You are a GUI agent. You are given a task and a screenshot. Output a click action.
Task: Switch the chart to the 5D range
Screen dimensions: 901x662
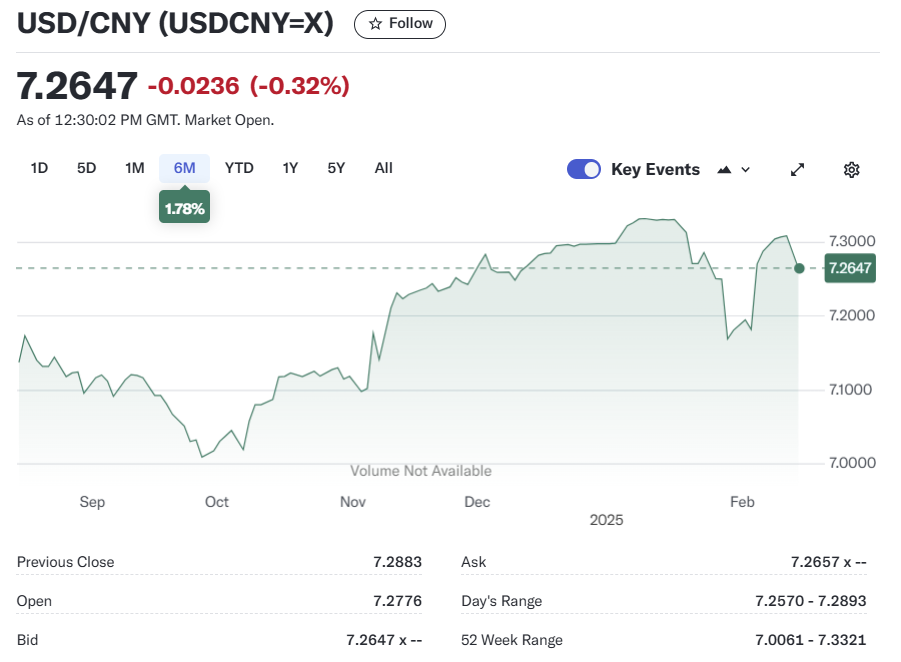pyautogui.click(x=87, y=168)
